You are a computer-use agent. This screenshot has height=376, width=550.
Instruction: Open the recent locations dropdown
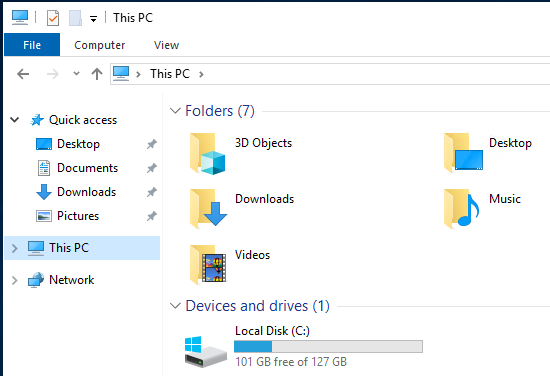click(76, 74)
